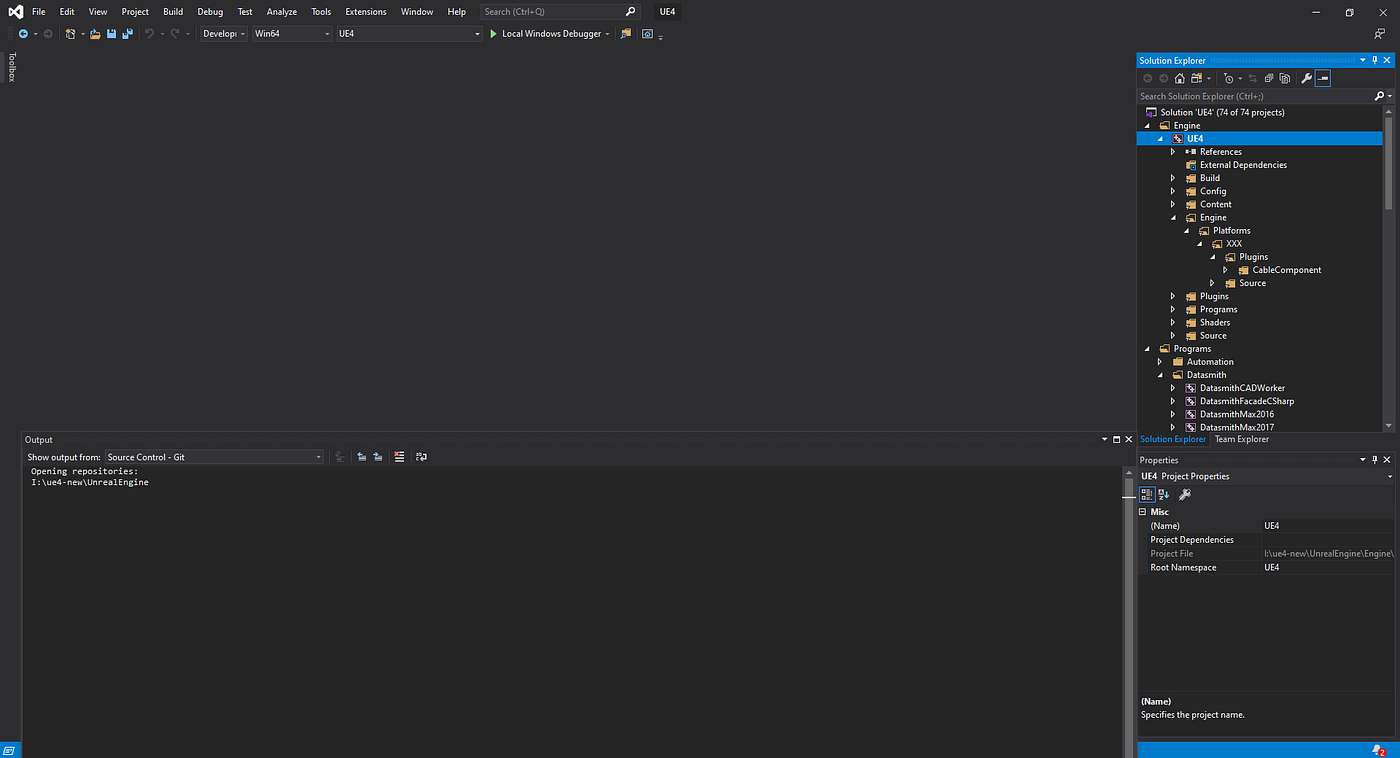Click the Save icon in toolbar

[111, 34]
